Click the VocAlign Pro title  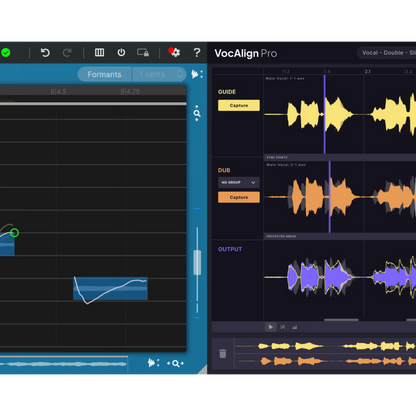point(246,53)
